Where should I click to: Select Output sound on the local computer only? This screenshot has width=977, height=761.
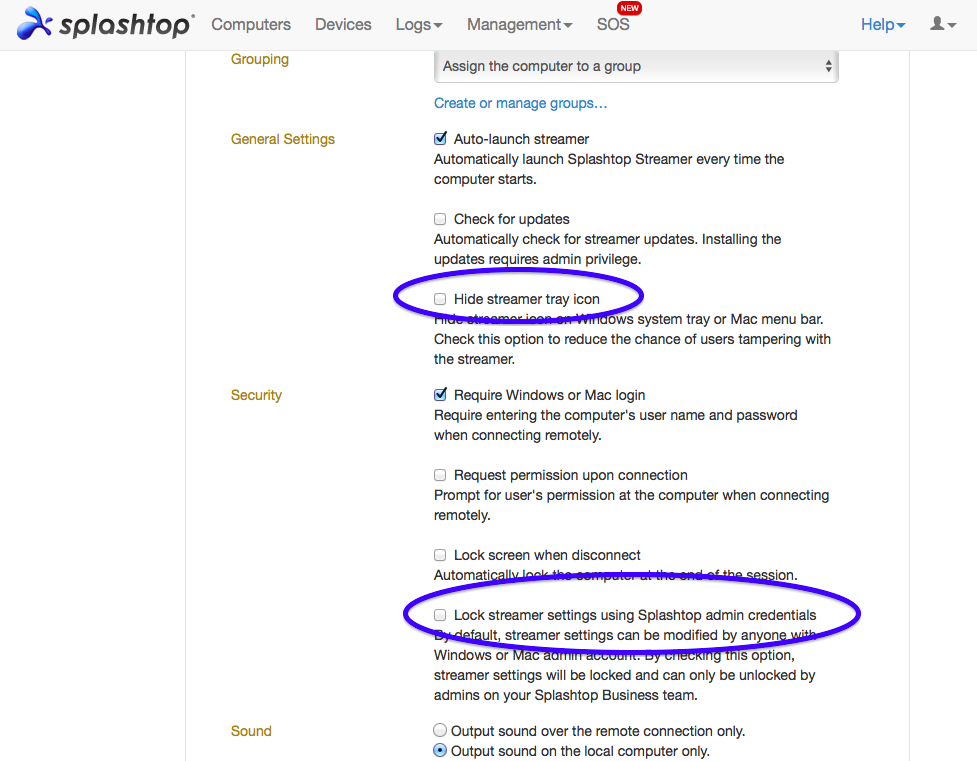tap(441, 750)
